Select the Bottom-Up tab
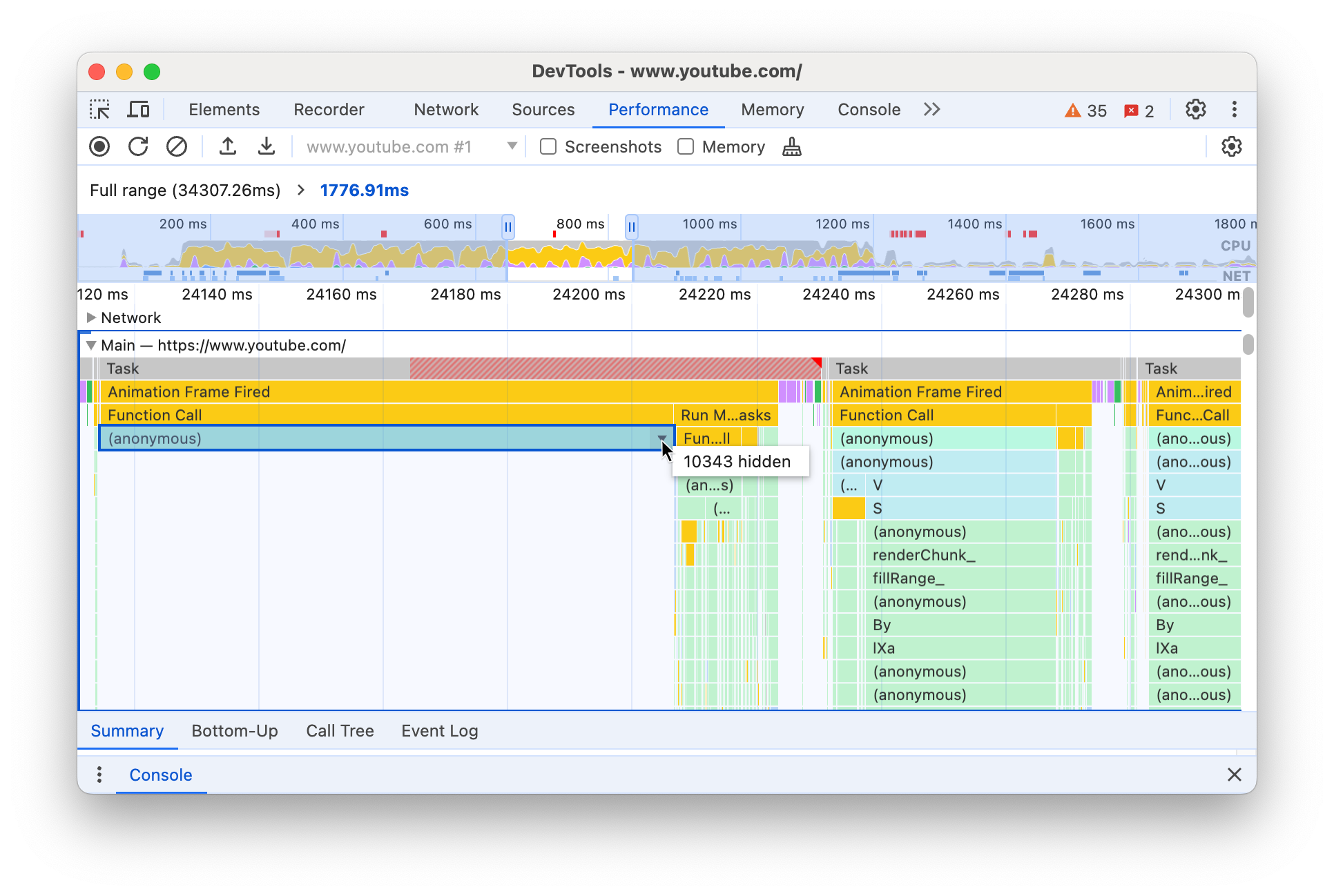 tap(234, 731)
